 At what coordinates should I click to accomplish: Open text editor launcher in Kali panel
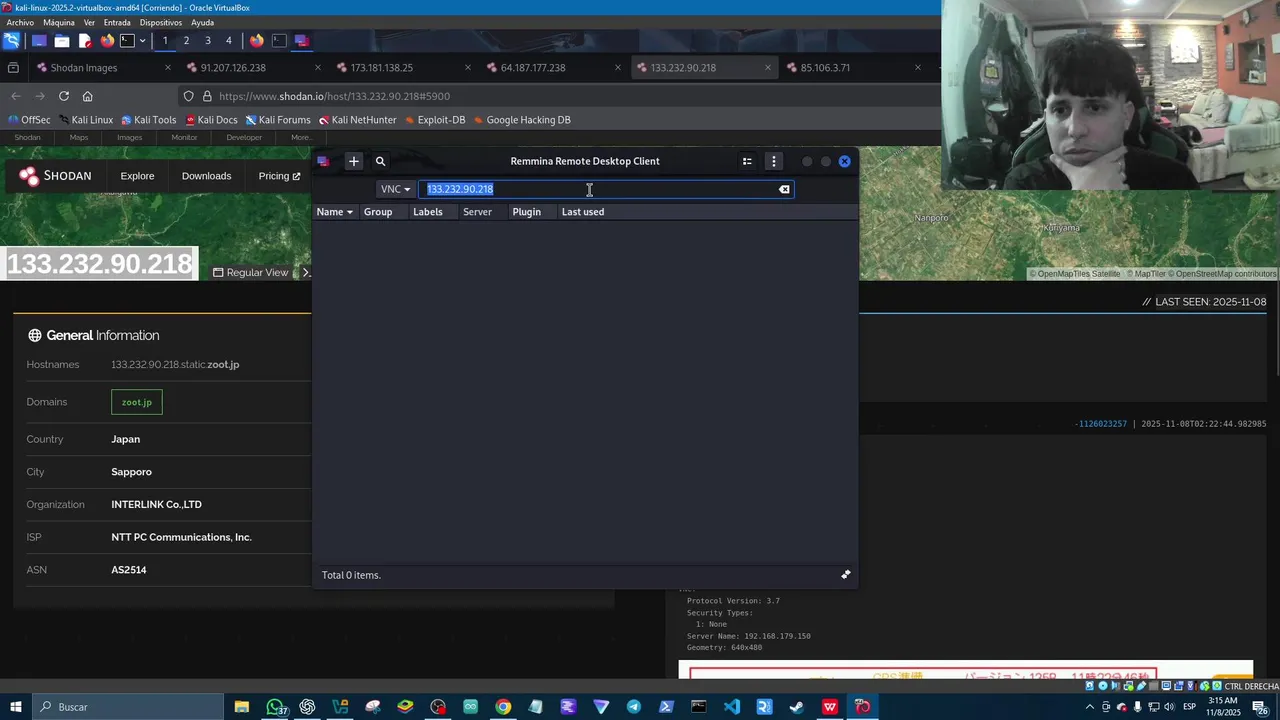(x=85, y=41)
